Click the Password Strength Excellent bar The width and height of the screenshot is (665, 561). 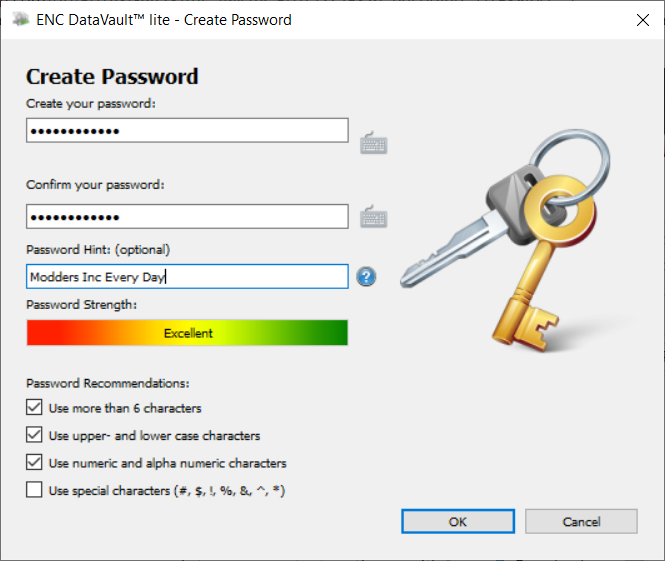[x=187, y=333]
